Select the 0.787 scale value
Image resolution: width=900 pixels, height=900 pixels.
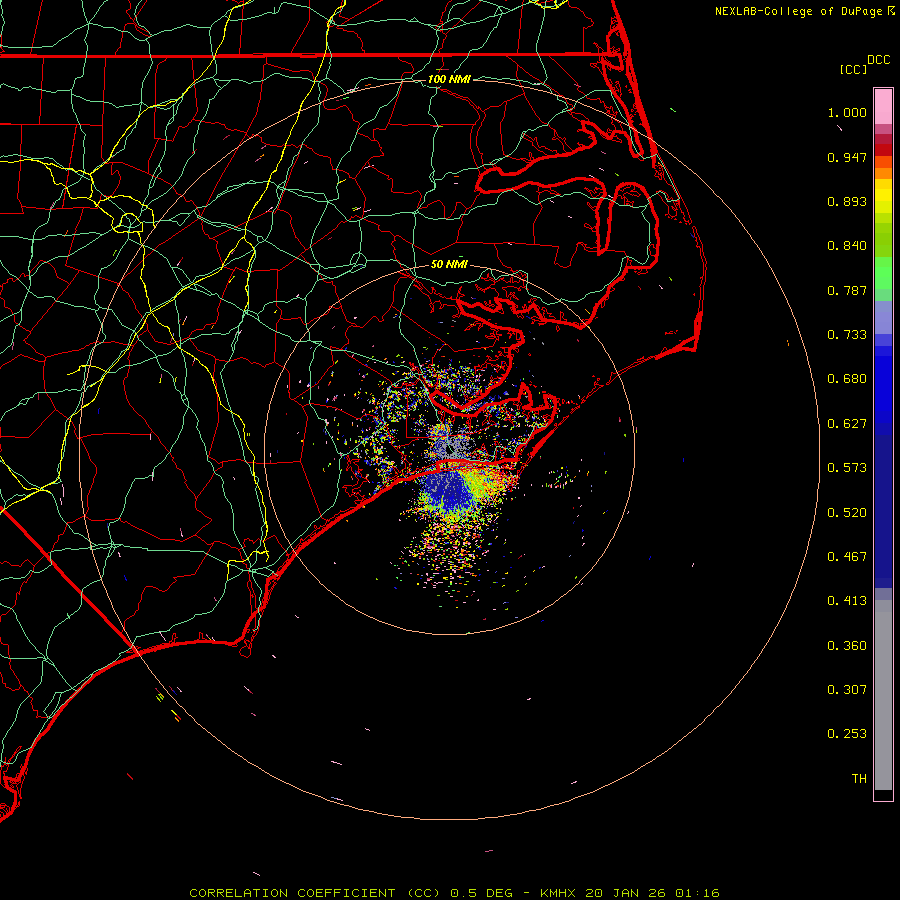[x=847, y=290]
